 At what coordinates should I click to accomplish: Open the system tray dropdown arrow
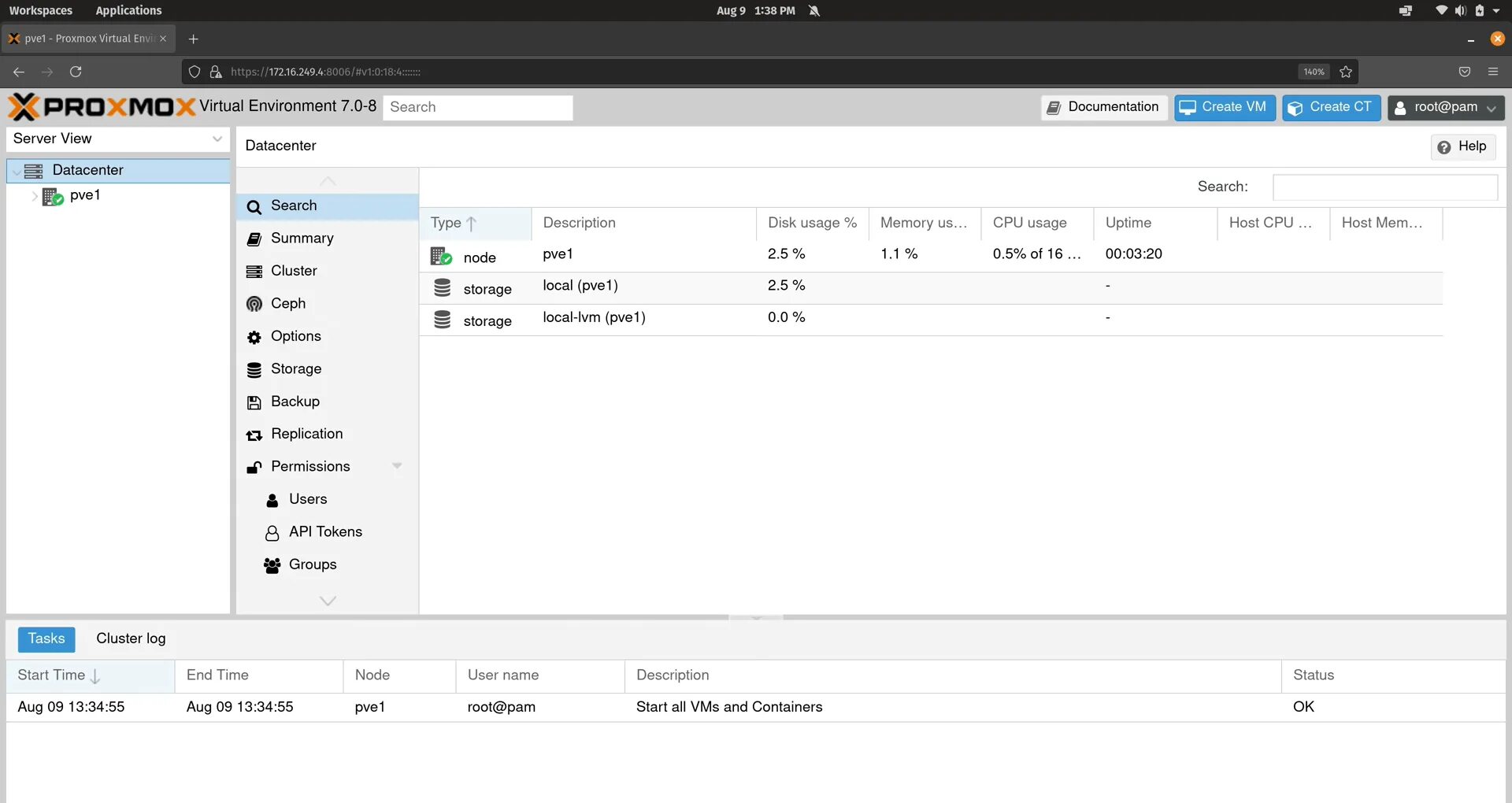[x=1496, y=10]
